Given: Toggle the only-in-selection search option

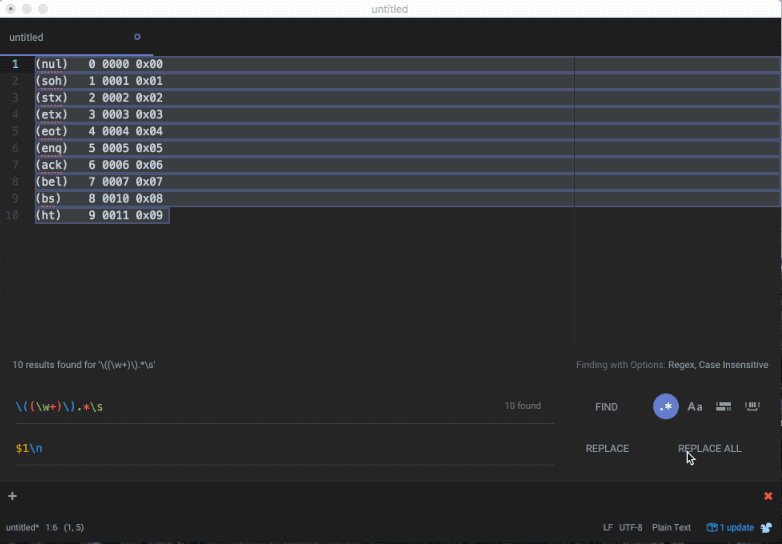Looking at the screenshot, I should click(724, 407).
